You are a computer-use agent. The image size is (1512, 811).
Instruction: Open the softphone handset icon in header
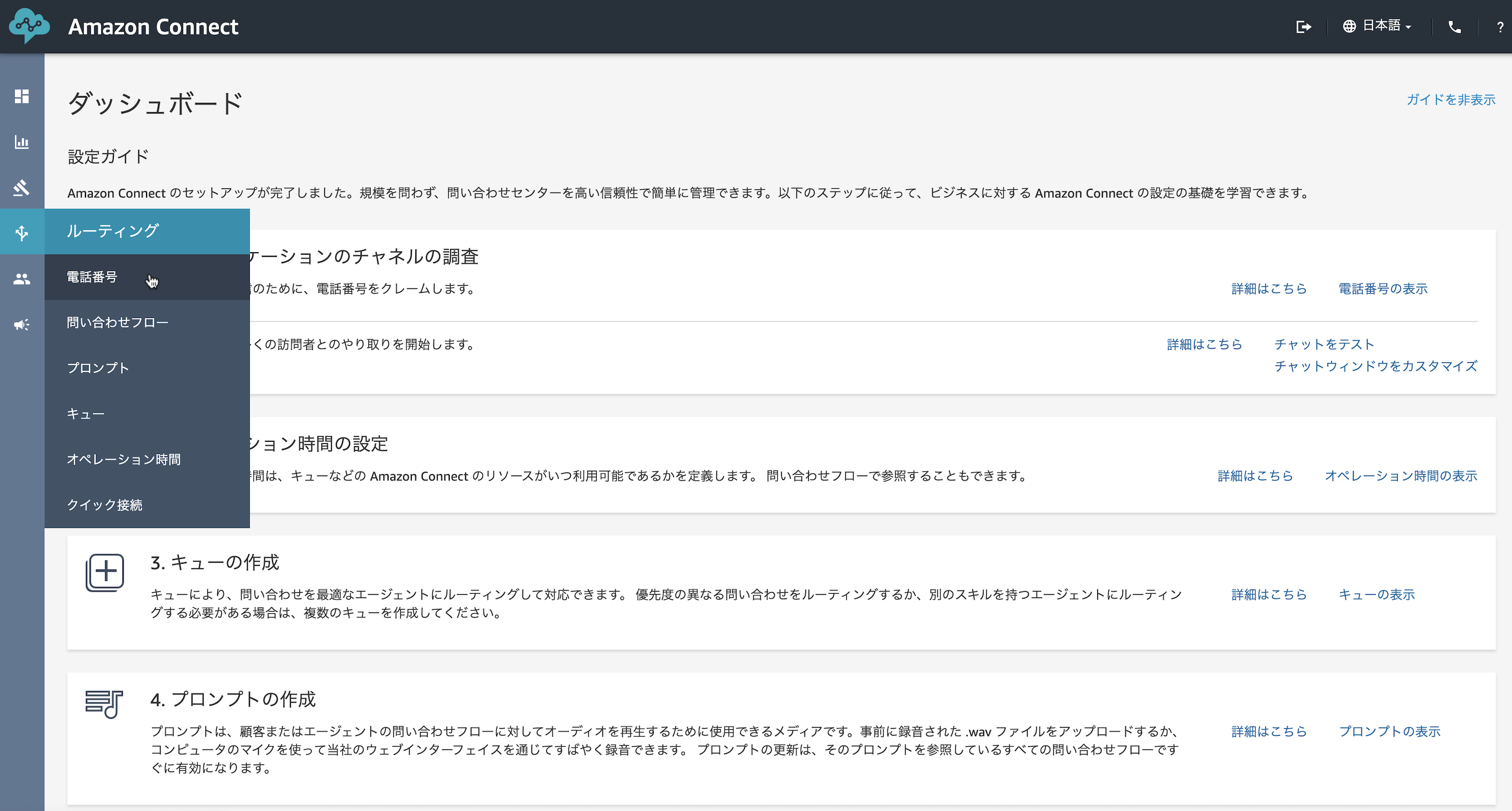(x=1455, y=26)
